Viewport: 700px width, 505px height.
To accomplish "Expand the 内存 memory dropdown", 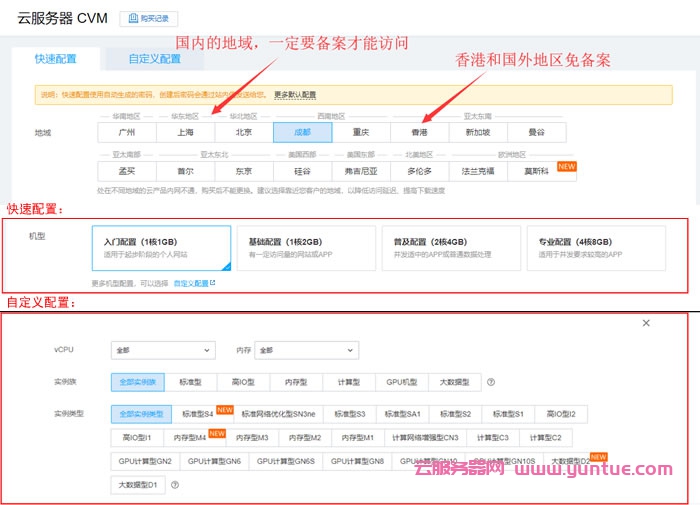I will tap(307, 351).
